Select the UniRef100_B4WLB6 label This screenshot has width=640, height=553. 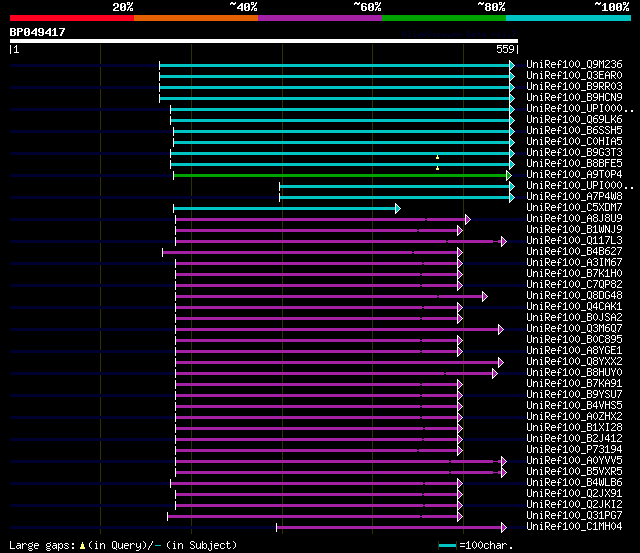pos(574,483)
